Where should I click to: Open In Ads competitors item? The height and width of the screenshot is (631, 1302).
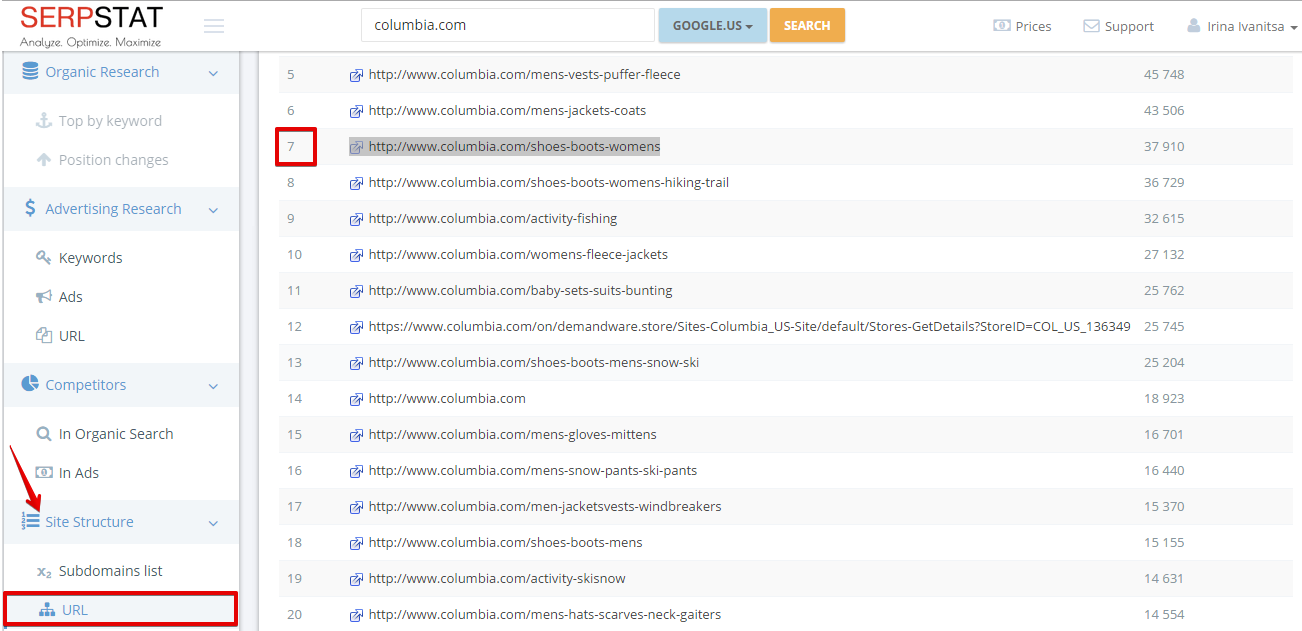click(x=78, y=473)
